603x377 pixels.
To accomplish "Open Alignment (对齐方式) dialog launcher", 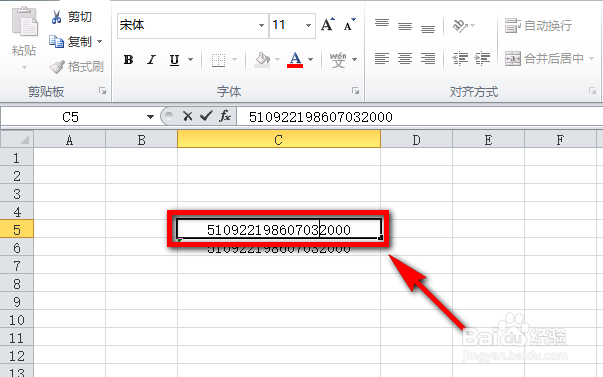I will (592, 91).
